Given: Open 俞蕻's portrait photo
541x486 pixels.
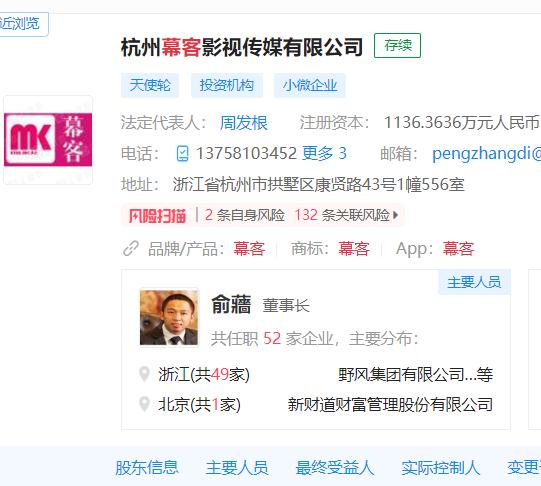Looking at the screenshot, I should [169, 318].
